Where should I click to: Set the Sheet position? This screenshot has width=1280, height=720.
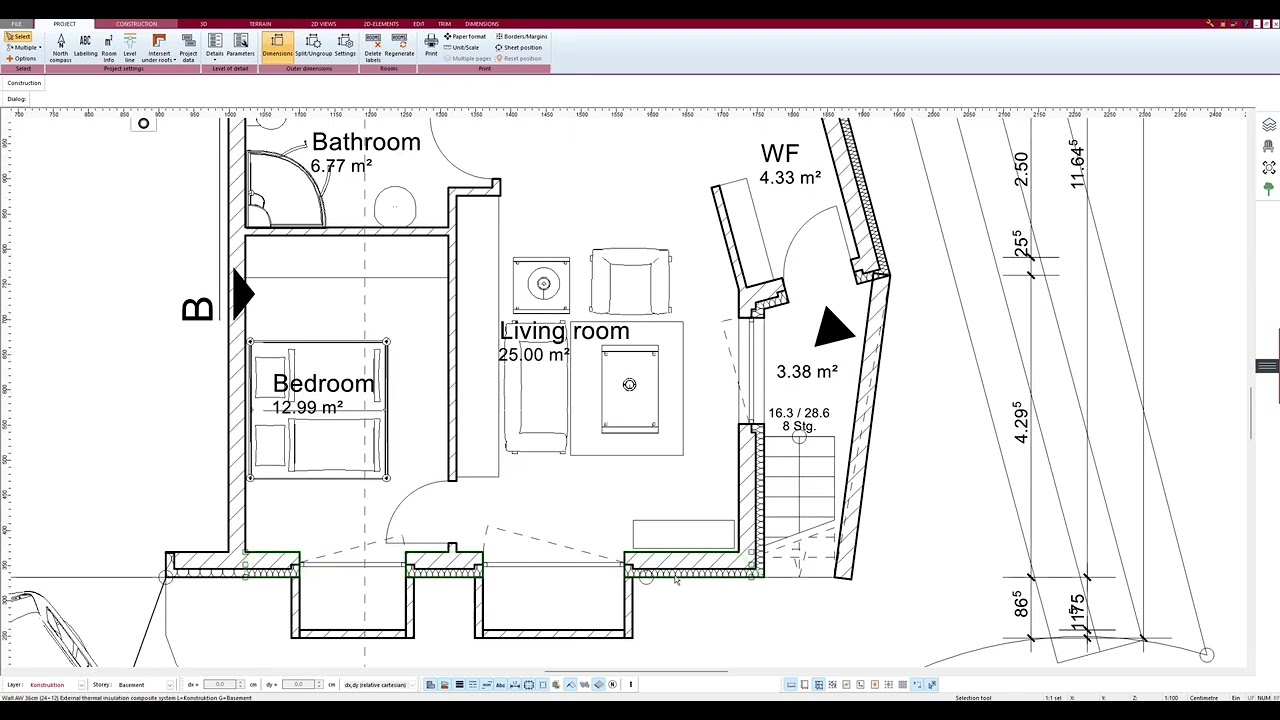click(x=519, y=47)
